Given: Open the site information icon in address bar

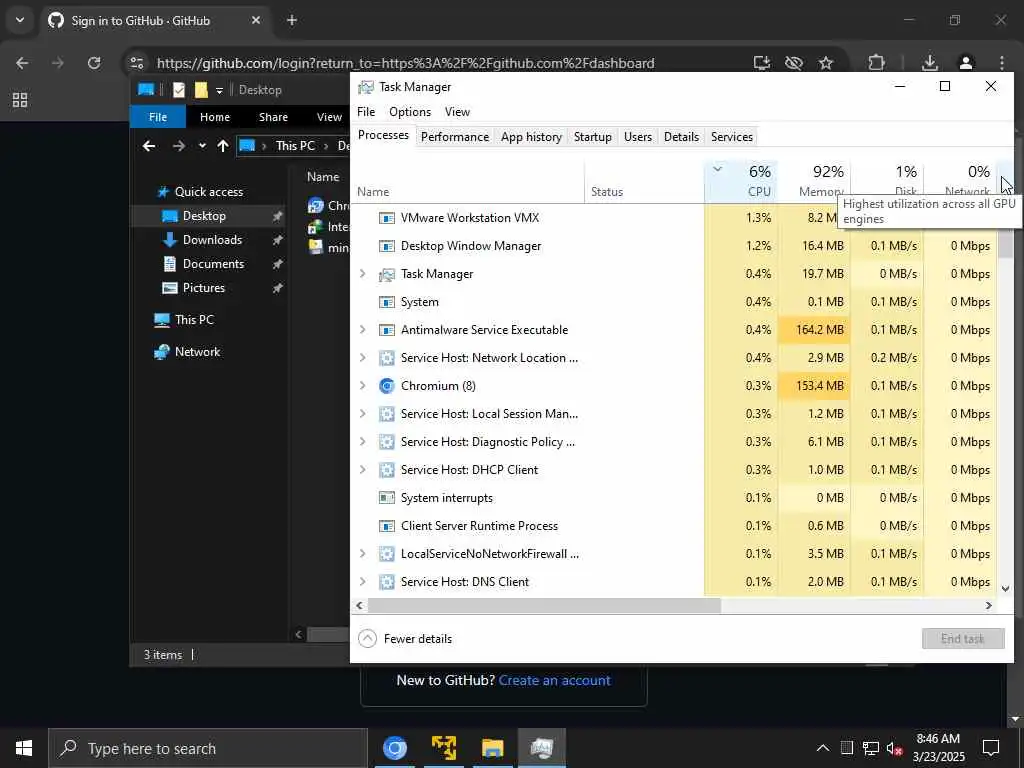Looking at the screenshot, I should click(x=136, y=63).
